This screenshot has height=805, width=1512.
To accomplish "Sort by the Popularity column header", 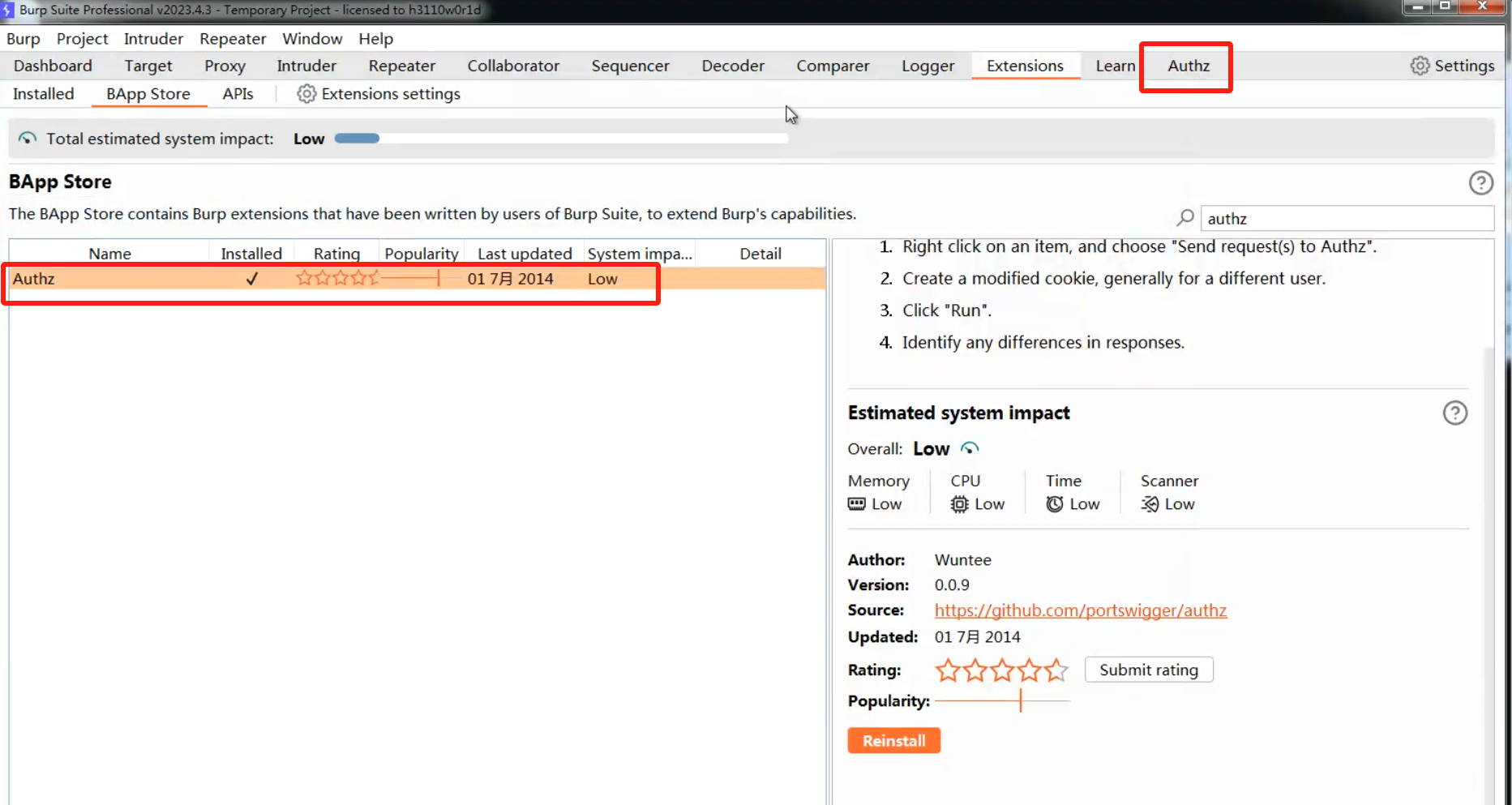I will point(422,254).
